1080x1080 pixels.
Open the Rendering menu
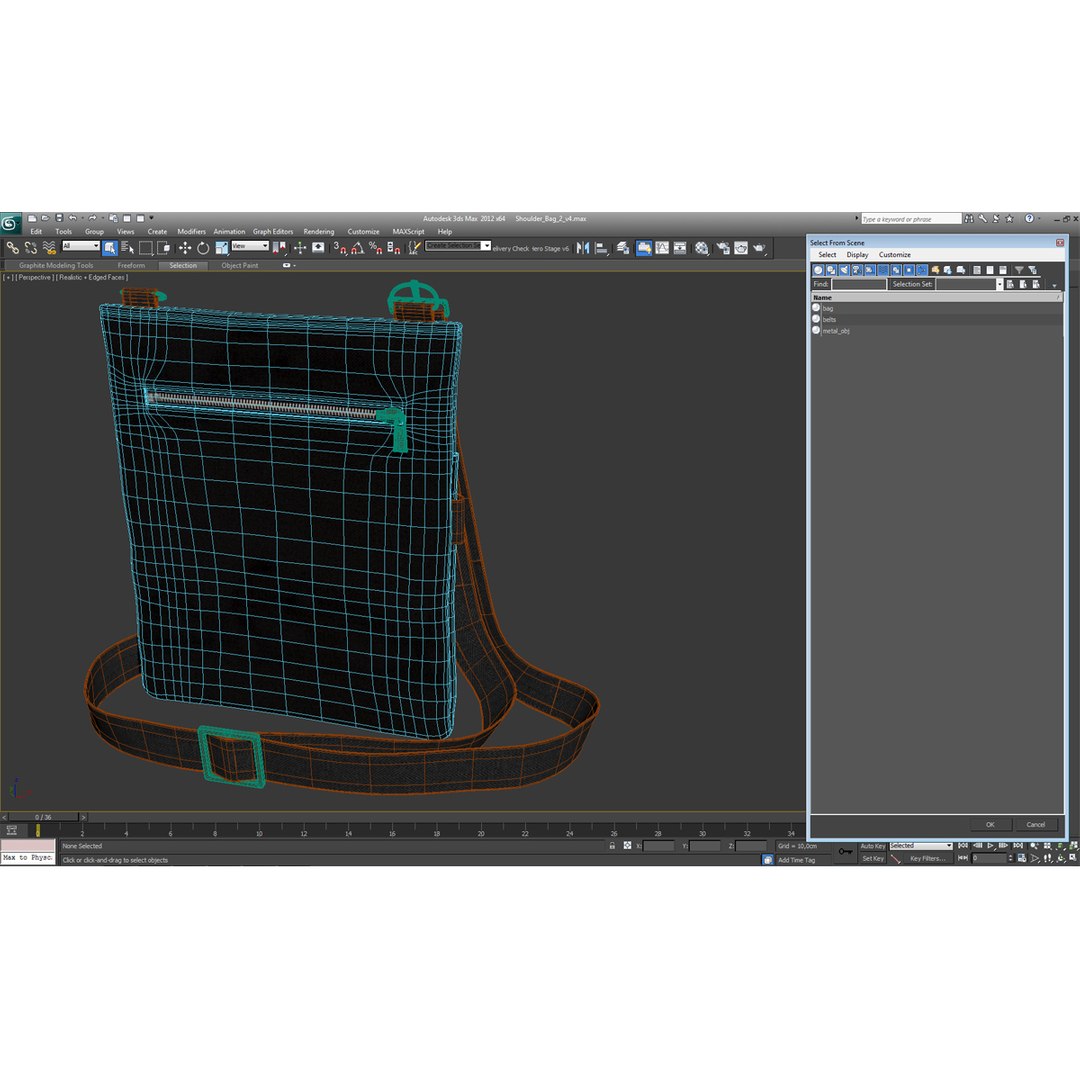[318, 231]
